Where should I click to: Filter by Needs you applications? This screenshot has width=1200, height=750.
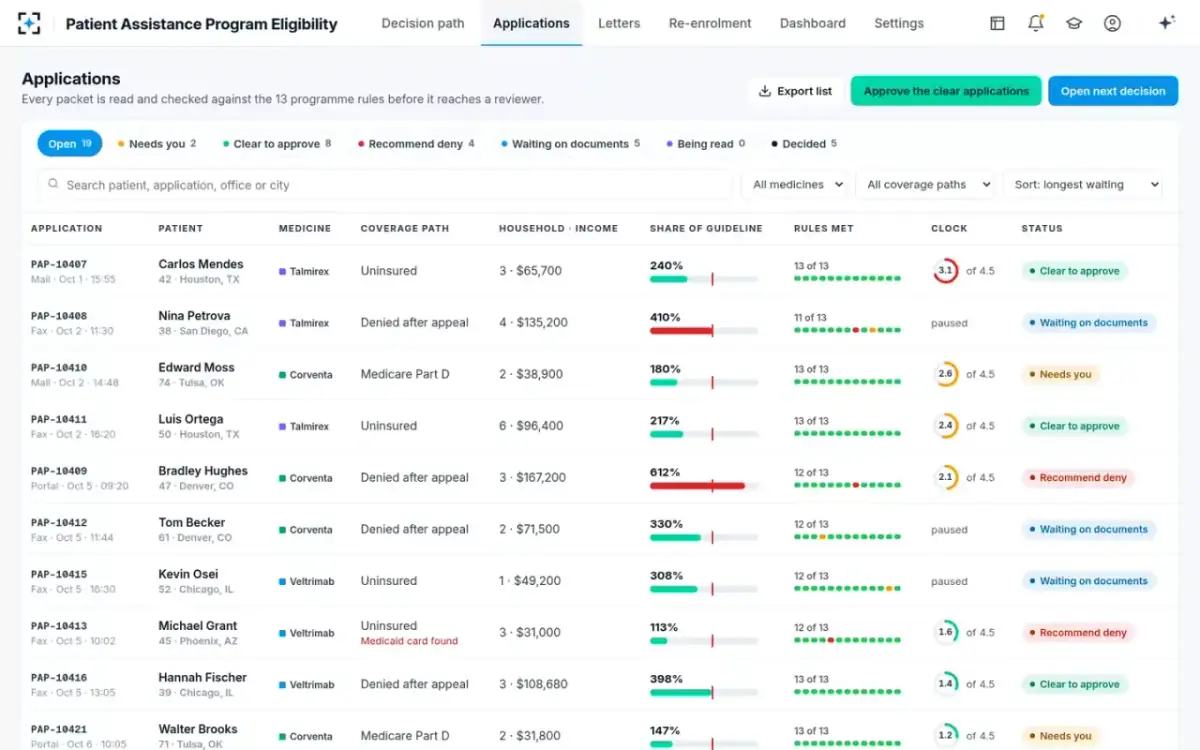157,144
